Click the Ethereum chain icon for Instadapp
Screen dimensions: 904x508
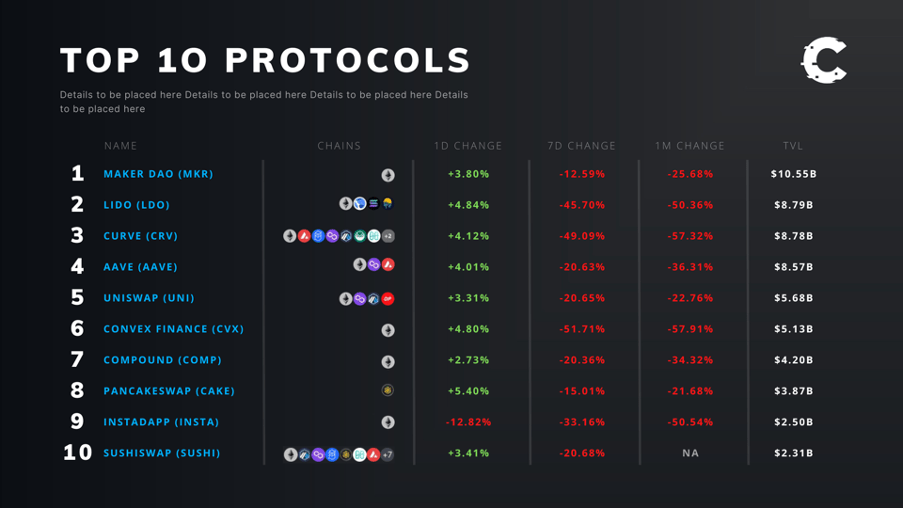pos(388,422)
